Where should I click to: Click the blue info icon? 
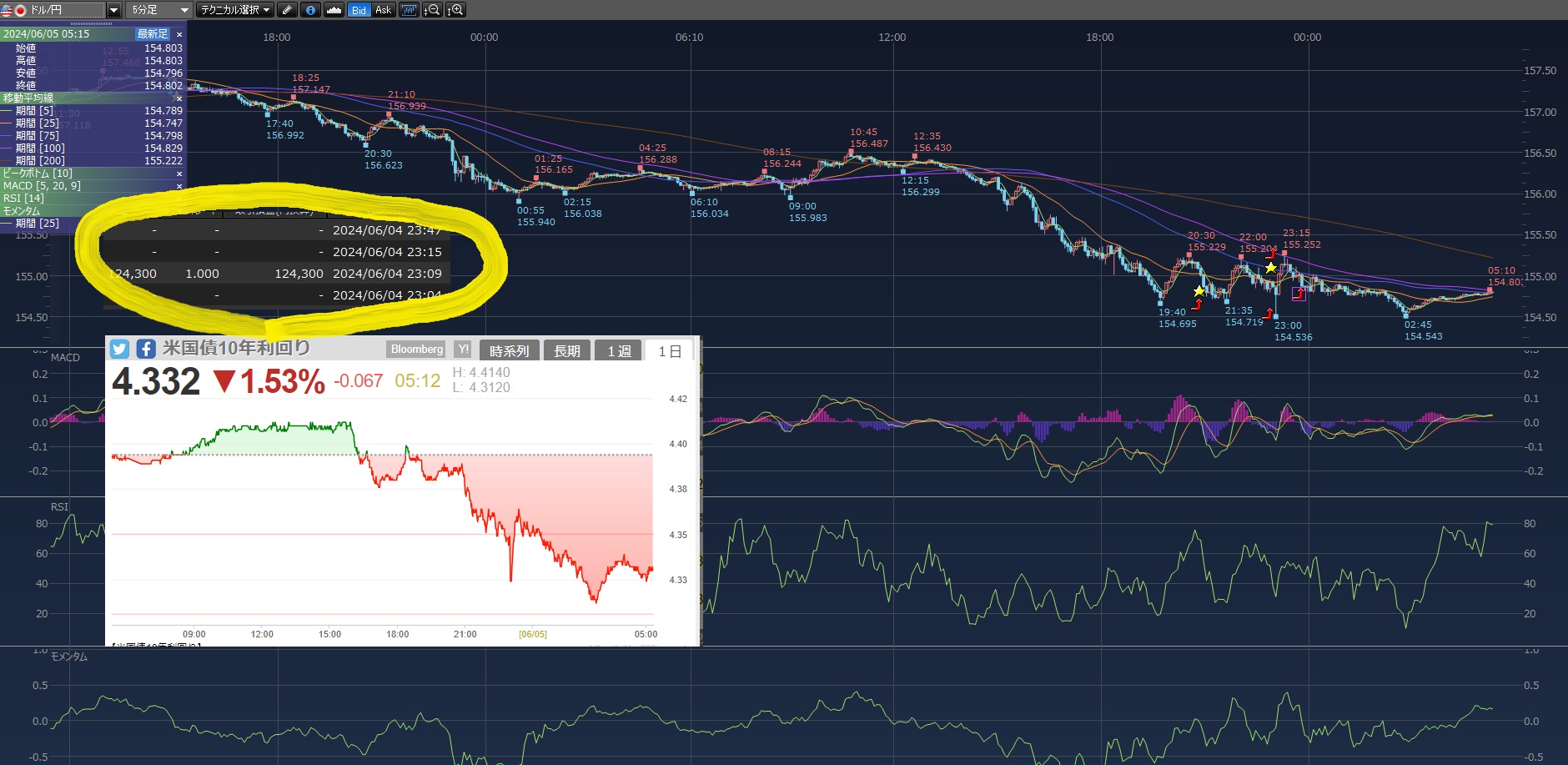point(310,10)
